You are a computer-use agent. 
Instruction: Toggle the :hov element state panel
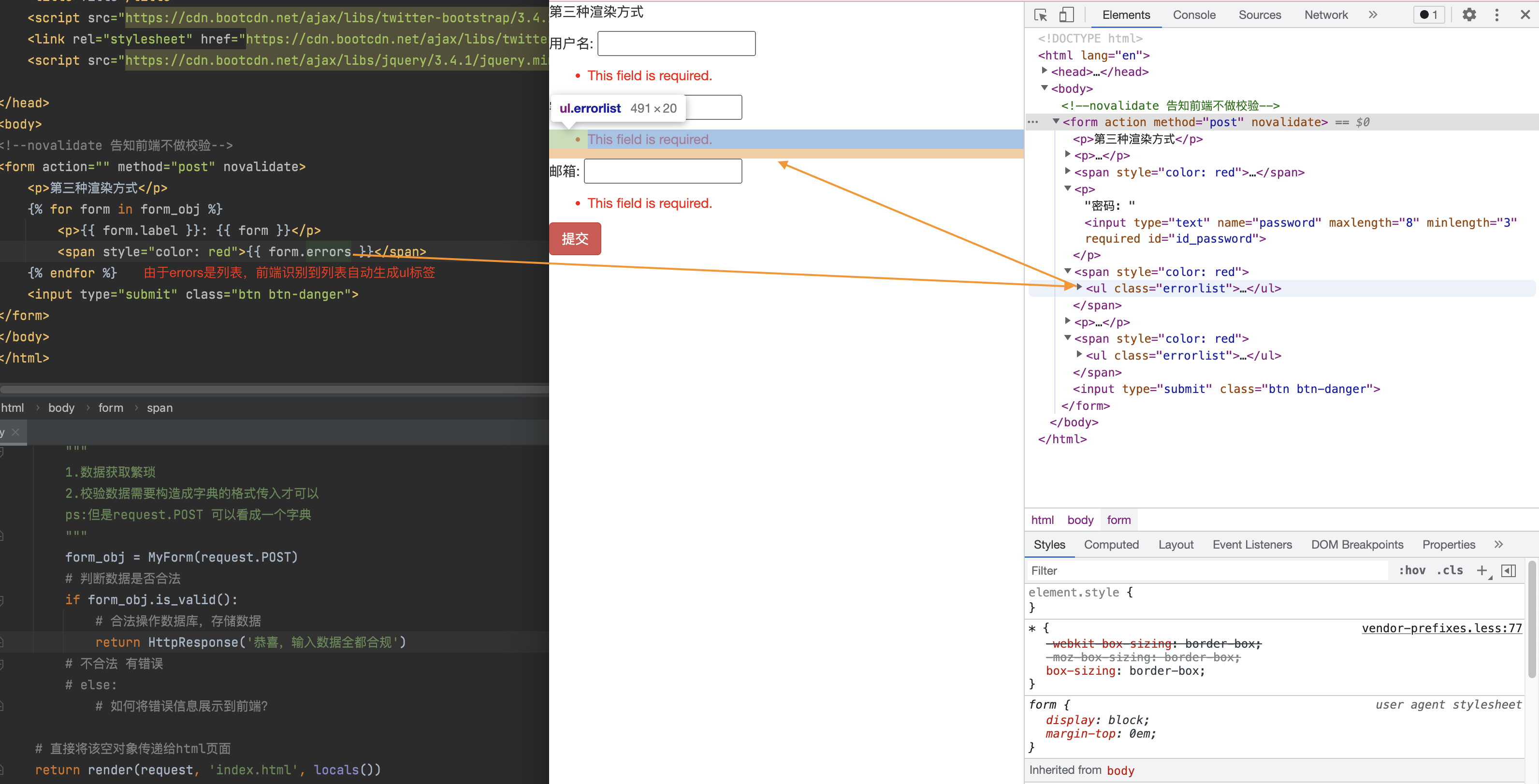tap(1412, 571)
